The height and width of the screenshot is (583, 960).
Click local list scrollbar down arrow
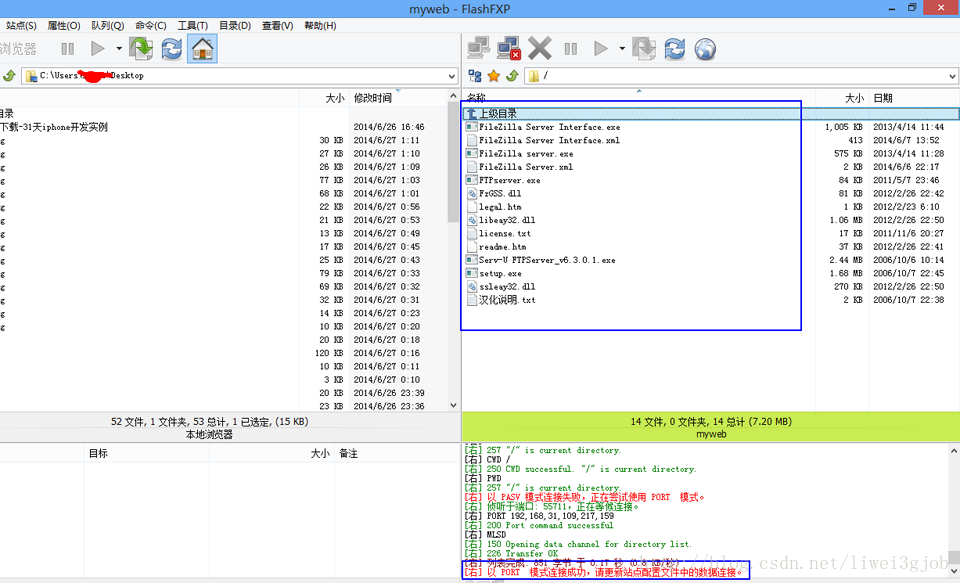click(x=453, y=405)
